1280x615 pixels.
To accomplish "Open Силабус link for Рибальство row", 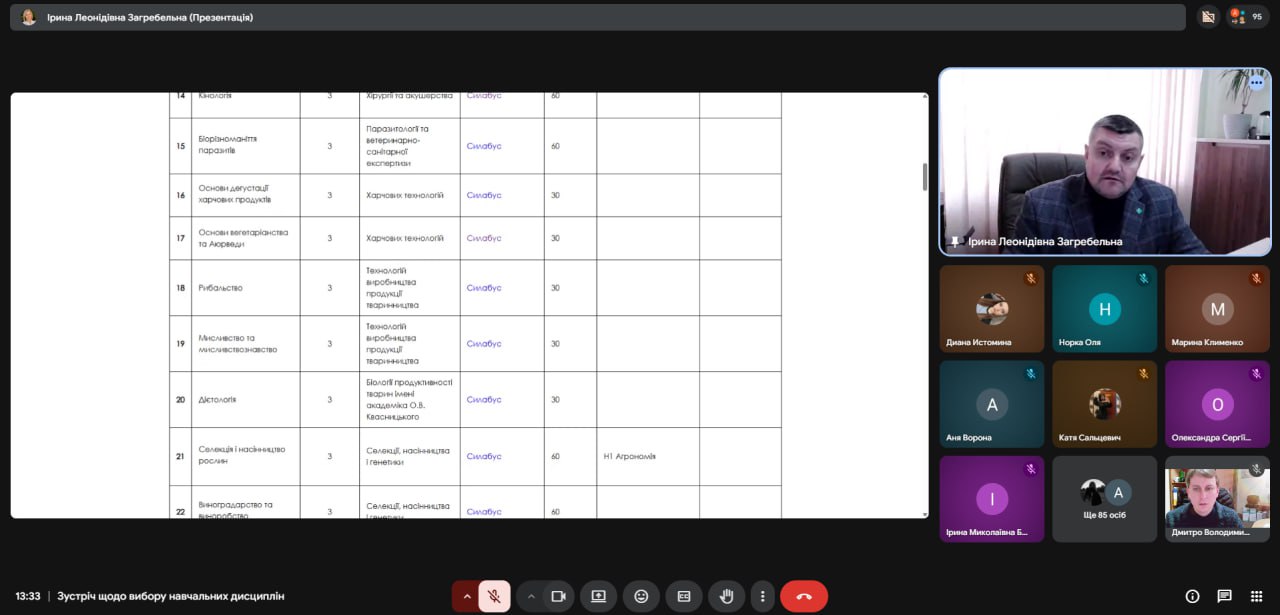I will coord(484,288).
